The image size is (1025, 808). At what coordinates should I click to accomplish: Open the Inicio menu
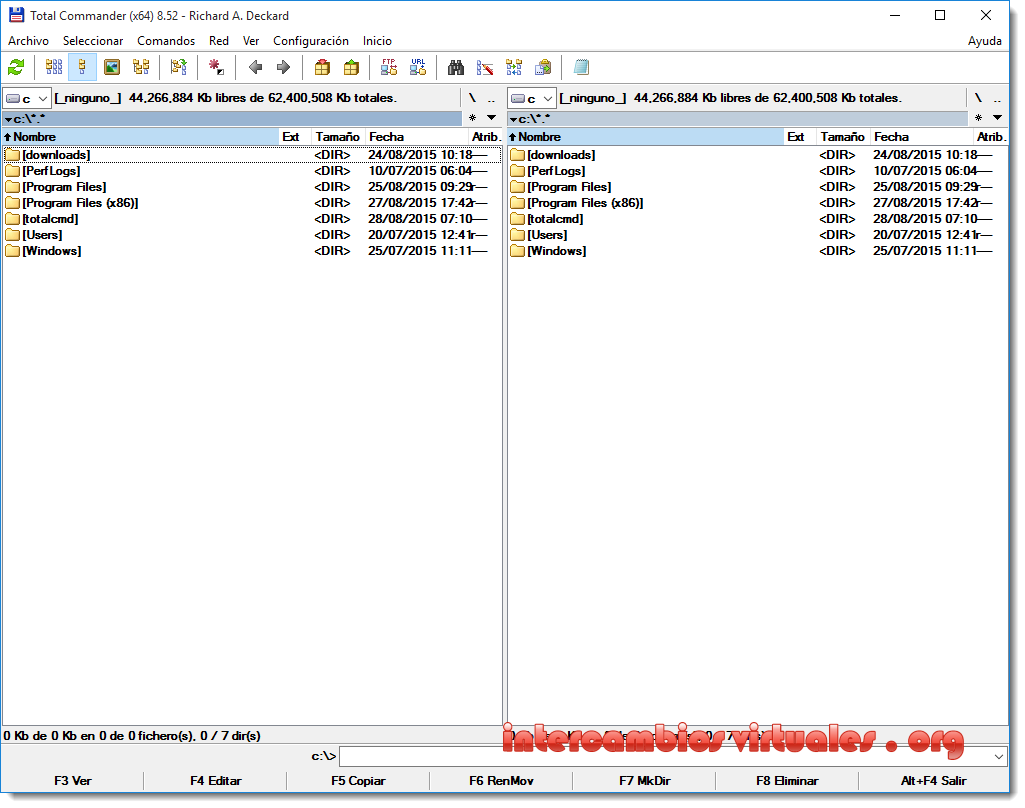point(377,41)
